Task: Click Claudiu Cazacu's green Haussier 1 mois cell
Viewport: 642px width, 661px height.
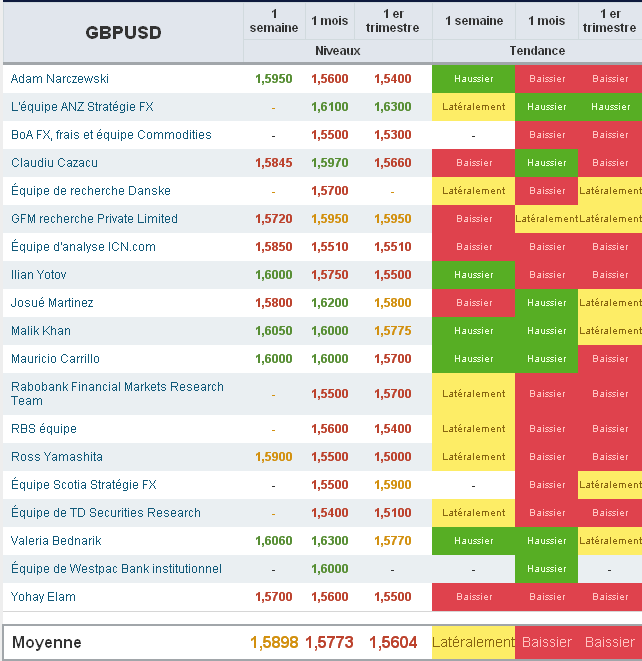Action: coord(546,163)
